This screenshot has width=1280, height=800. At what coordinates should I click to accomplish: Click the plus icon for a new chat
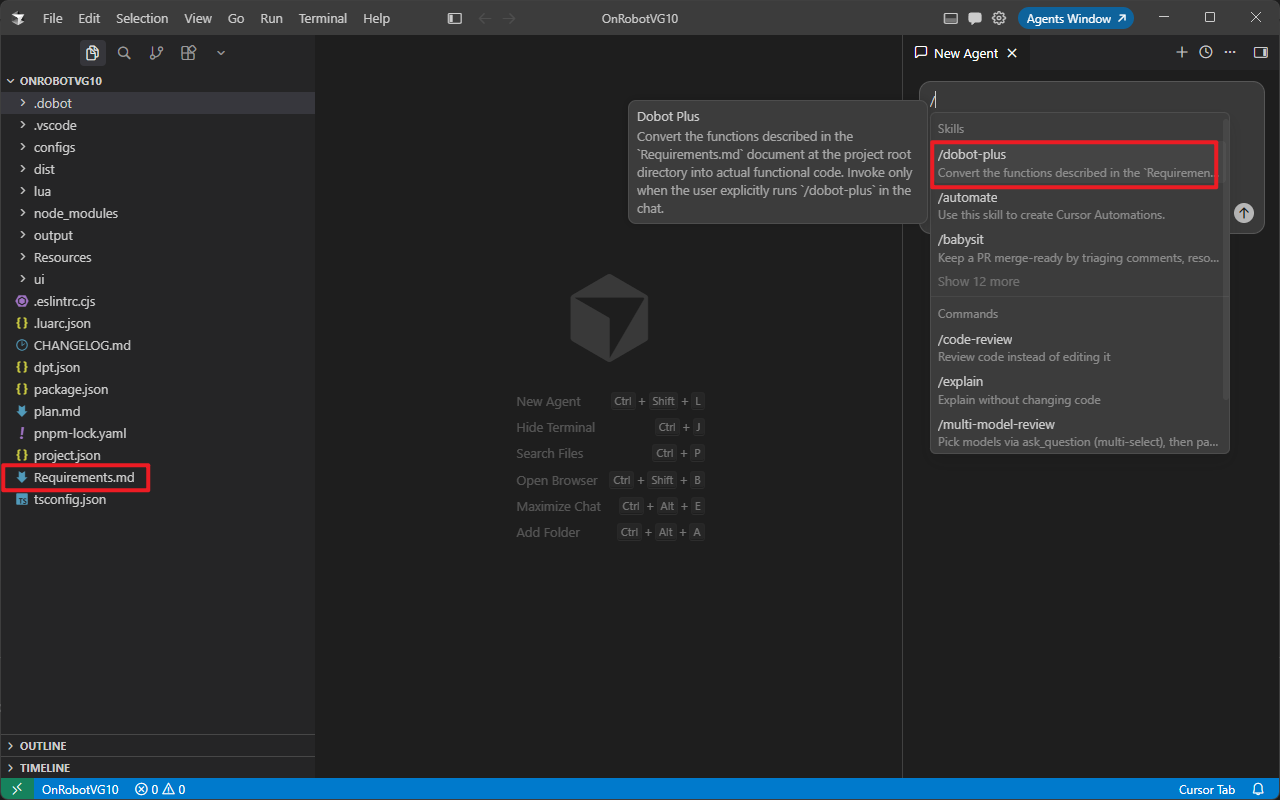click(x=1182, y=53)
